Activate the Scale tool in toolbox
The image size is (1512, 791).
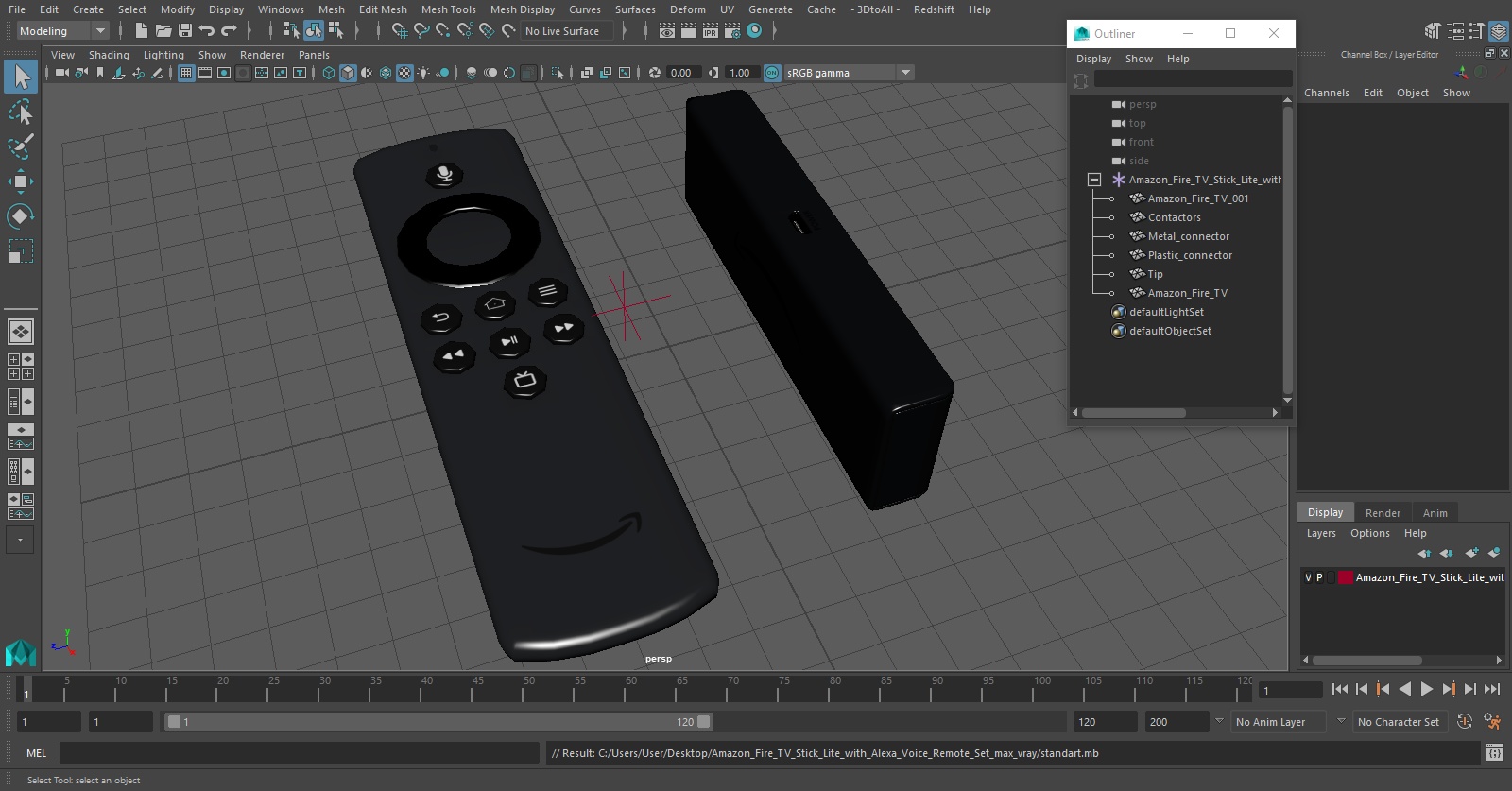21,251
